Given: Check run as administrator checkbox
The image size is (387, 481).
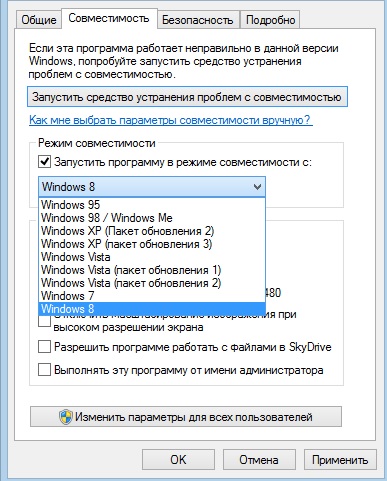Looking at the screenshot, I should (44, 370).
